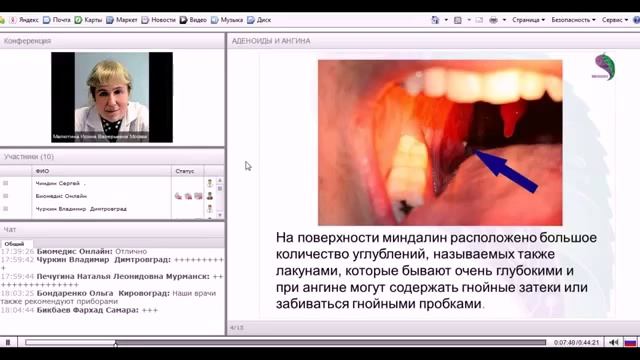Click chat message from Бикбаев Фархад Самара
Image resolution: width=640 pixels, height=360 pixels.
click(79, 310)
